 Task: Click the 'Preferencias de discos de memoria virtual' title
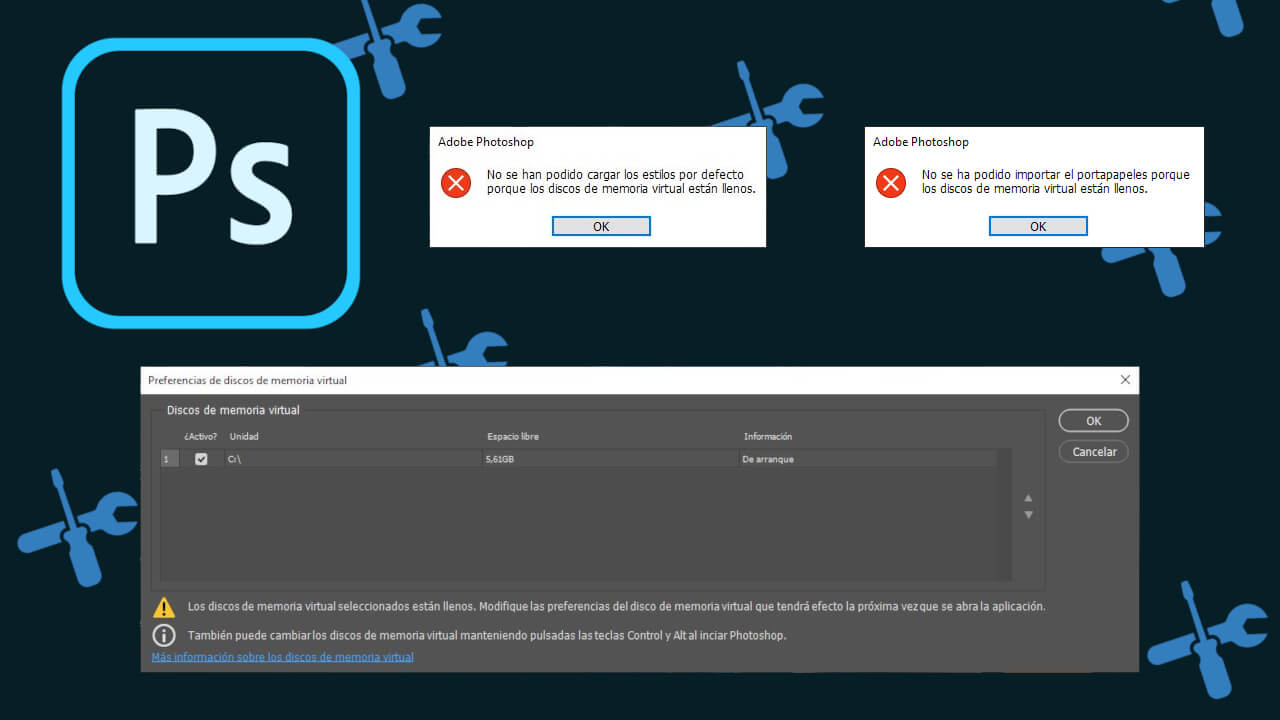click(248, 381)
